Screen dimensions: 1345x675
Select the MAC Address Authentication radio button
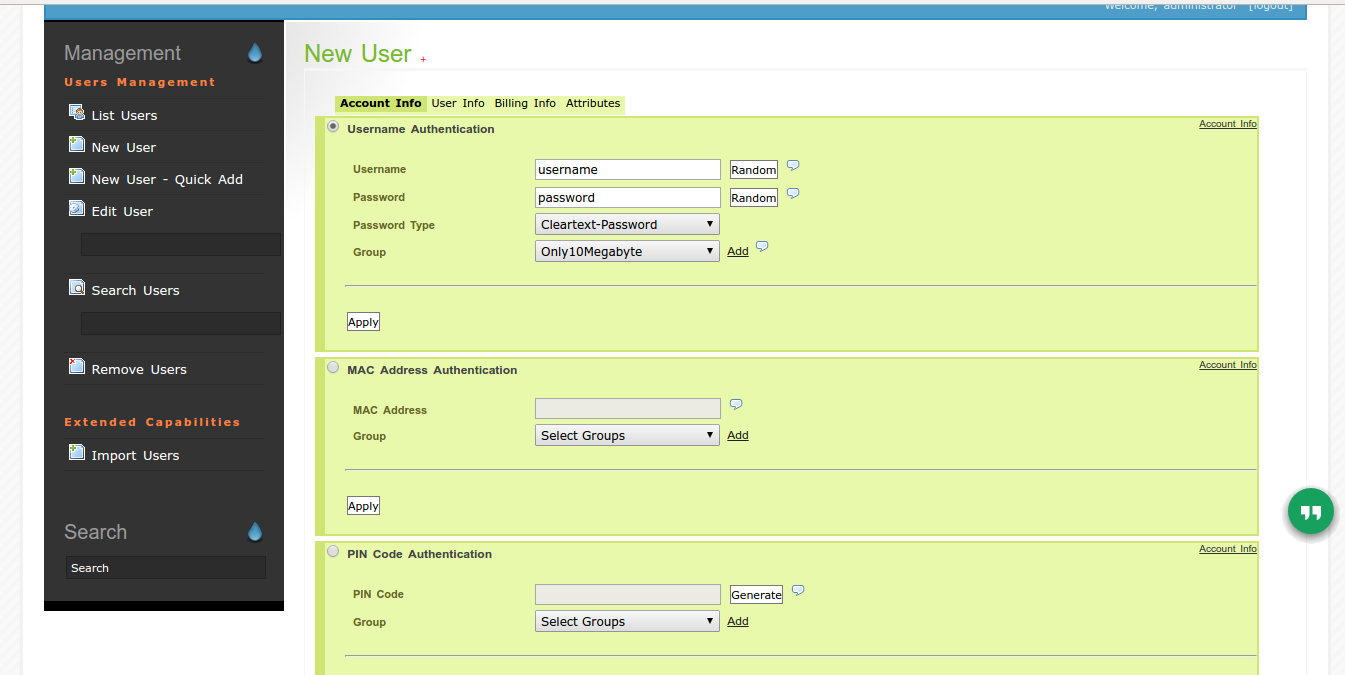coord(333,367)
